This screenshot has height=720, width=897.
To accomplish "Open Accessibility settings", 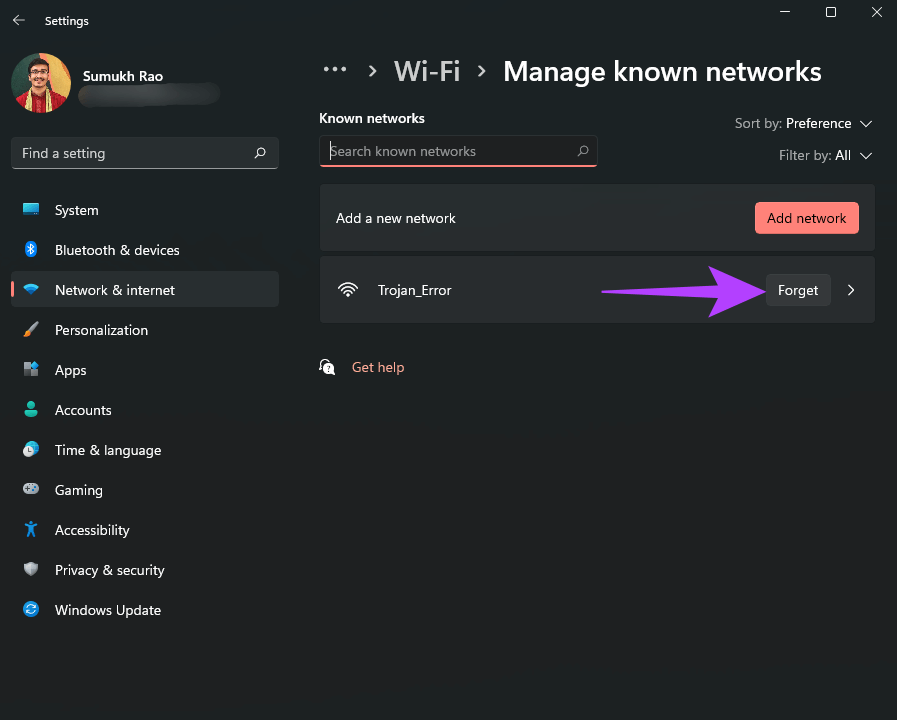I will [145, 530].
